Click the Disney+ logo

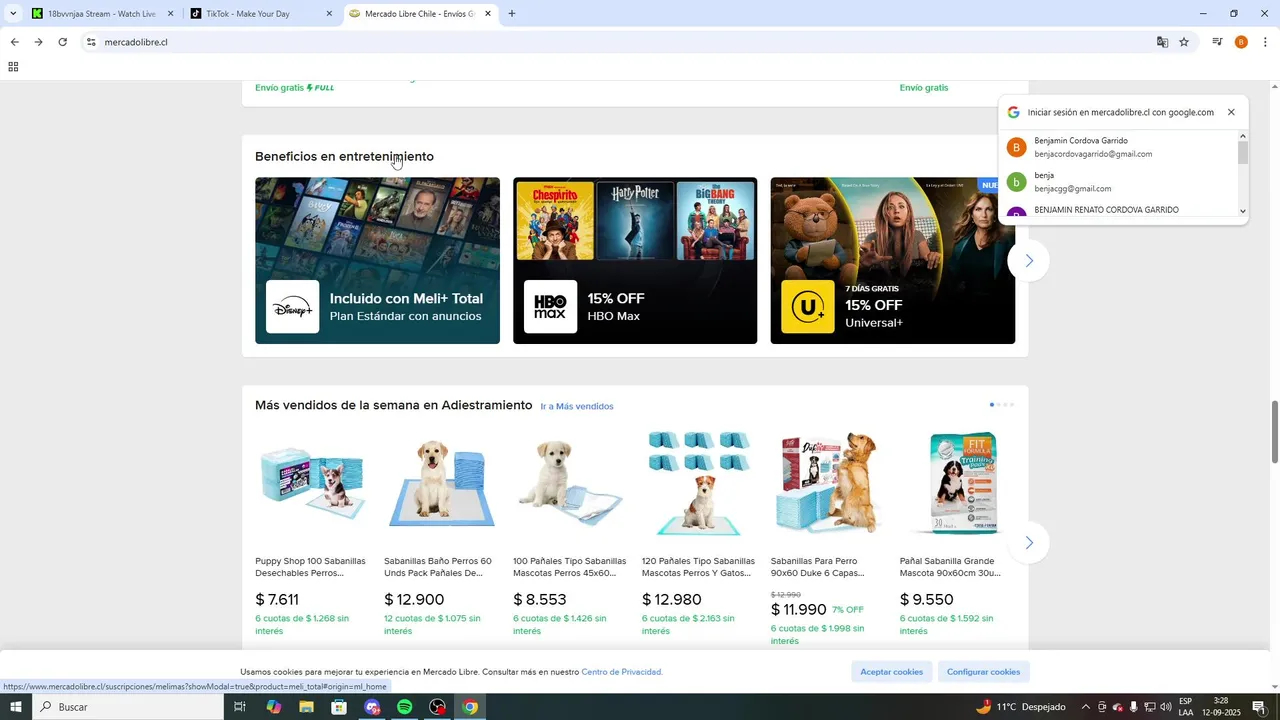(x=293, y=307)
